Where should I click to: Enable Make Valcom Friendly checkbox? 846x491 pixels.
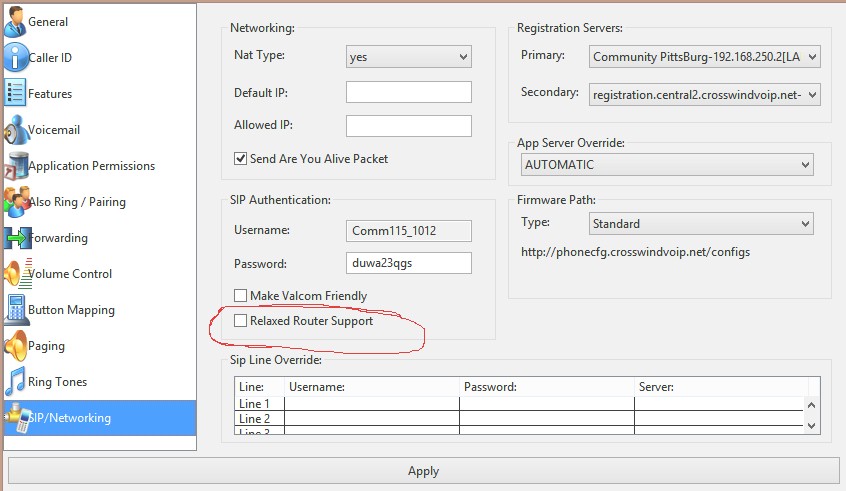(240, 296)
